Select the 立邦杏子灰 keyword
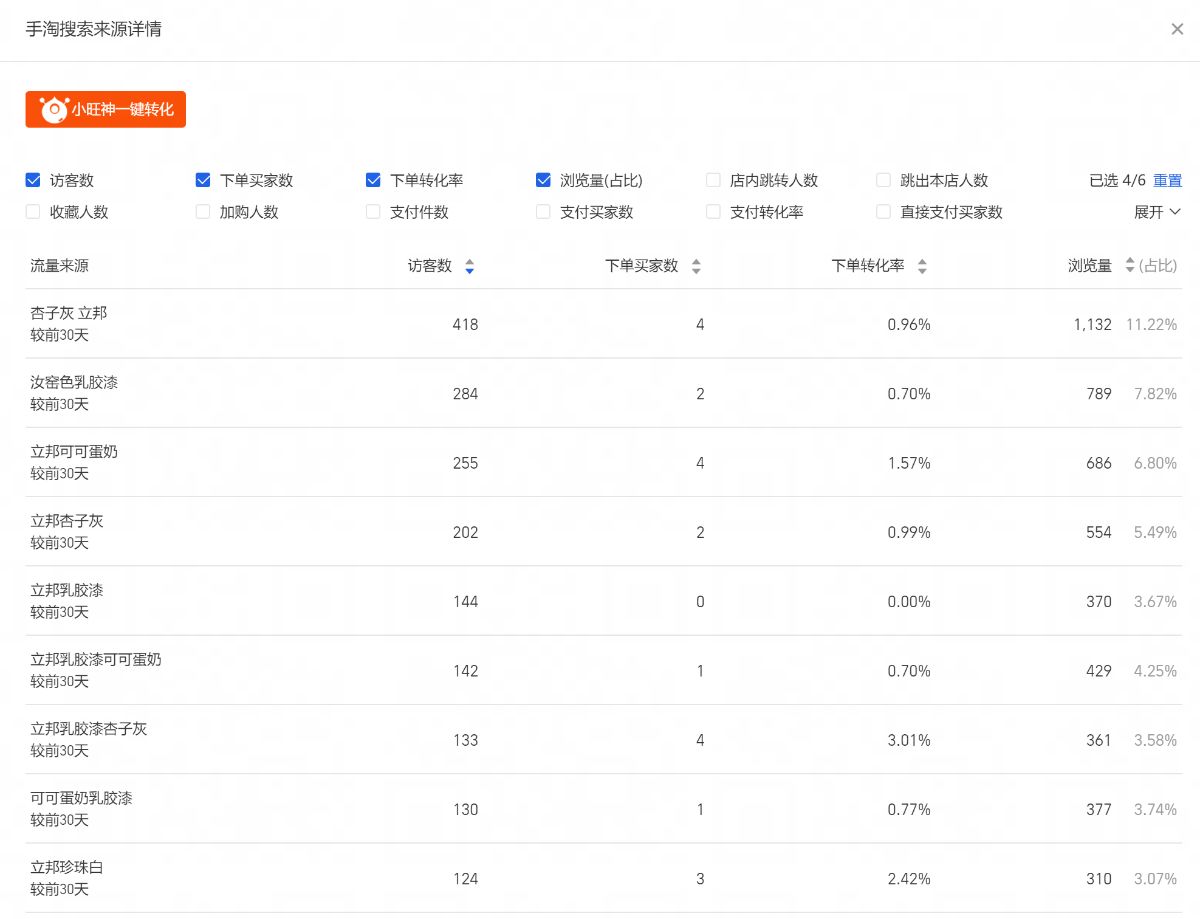 pos(67,521)
